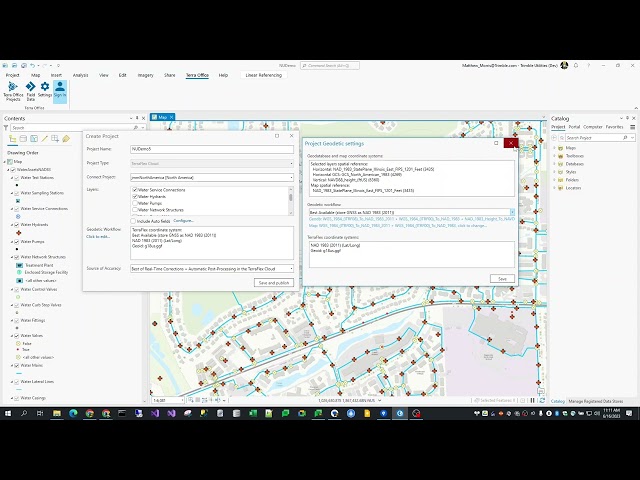Click the notifications bell icon in title bar
The image size is (640, 480).
click(x=576, y=65)
